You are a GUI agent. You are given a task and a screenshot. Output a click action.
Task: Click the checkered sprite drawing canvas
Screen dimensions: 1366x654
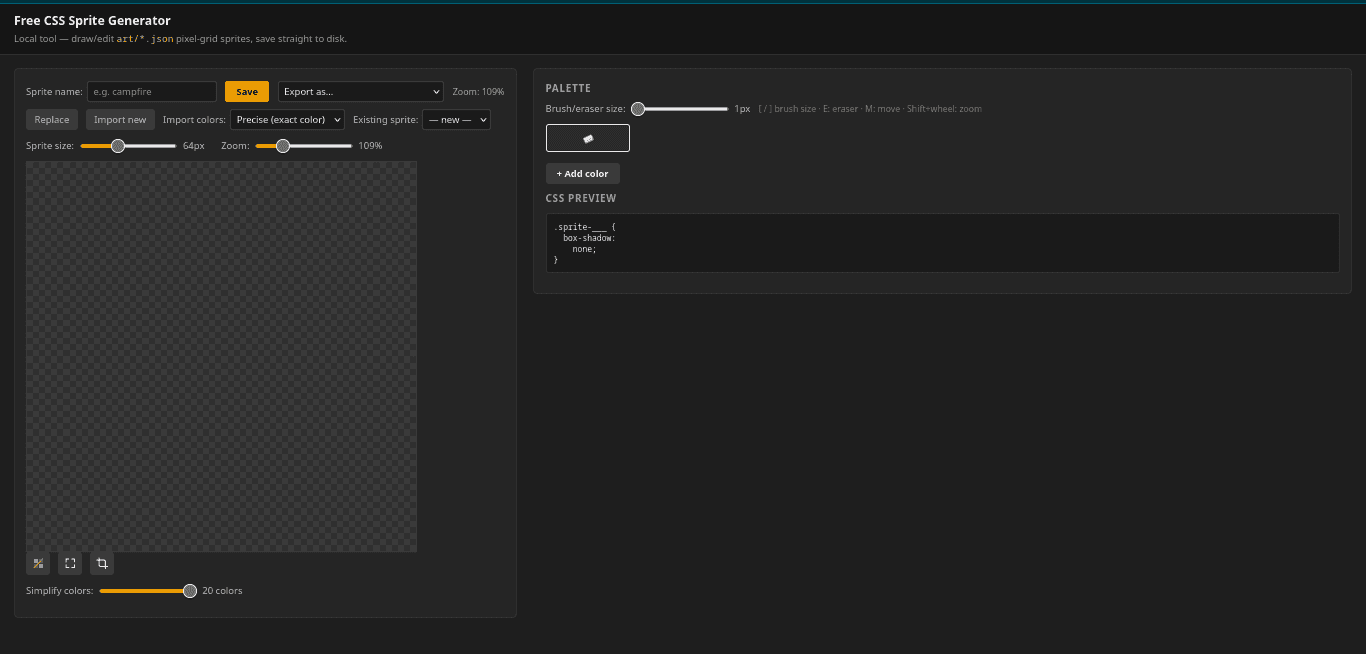click(221, 357)
